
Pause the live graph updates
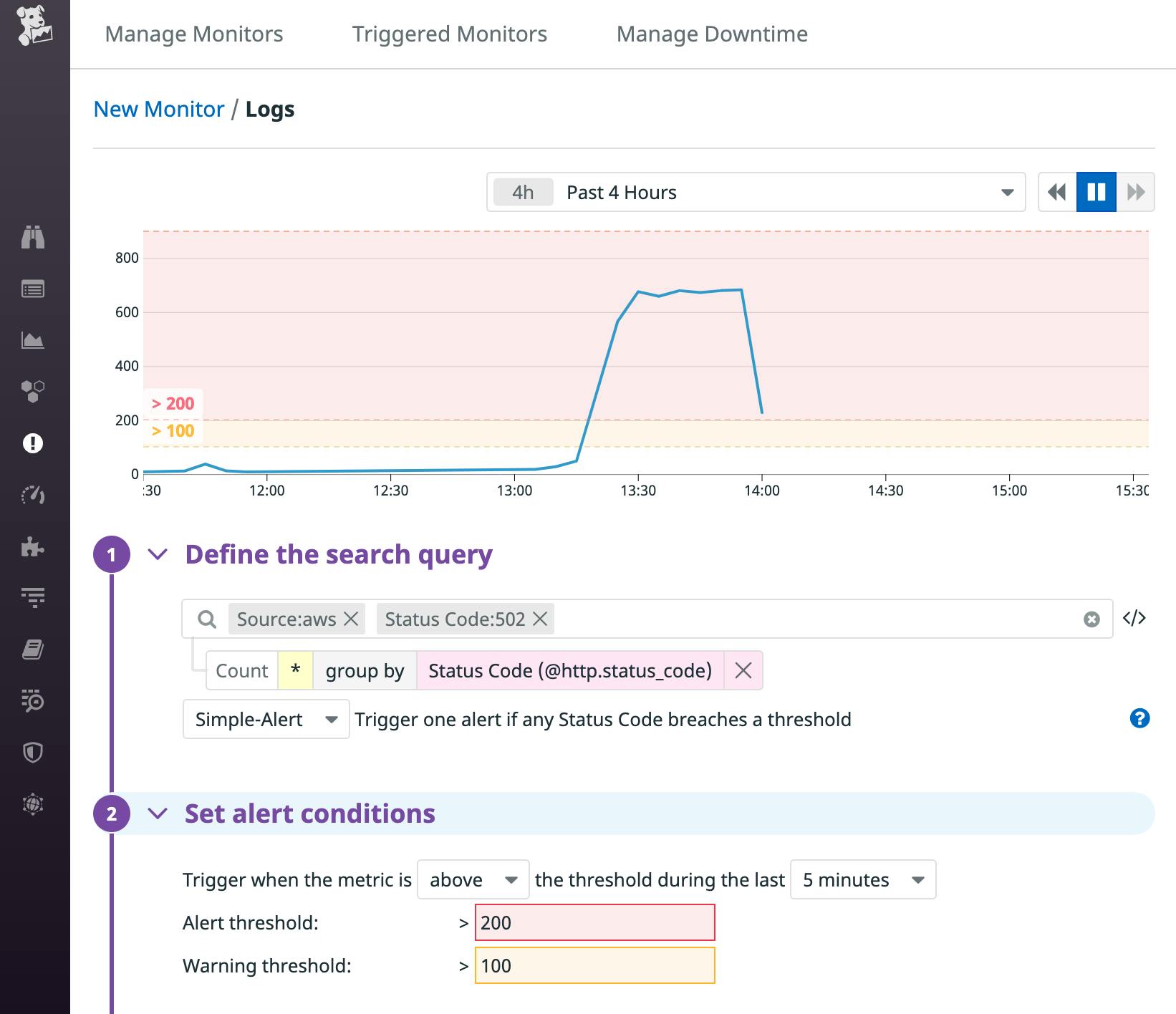(1096, 192)
